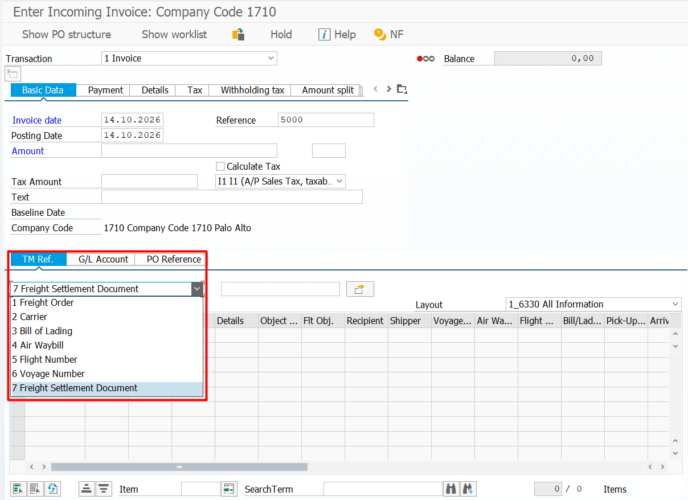Click the horizontal scrollbar thumb of the table
Screen dimensions: 688x500
pos(179,467)
